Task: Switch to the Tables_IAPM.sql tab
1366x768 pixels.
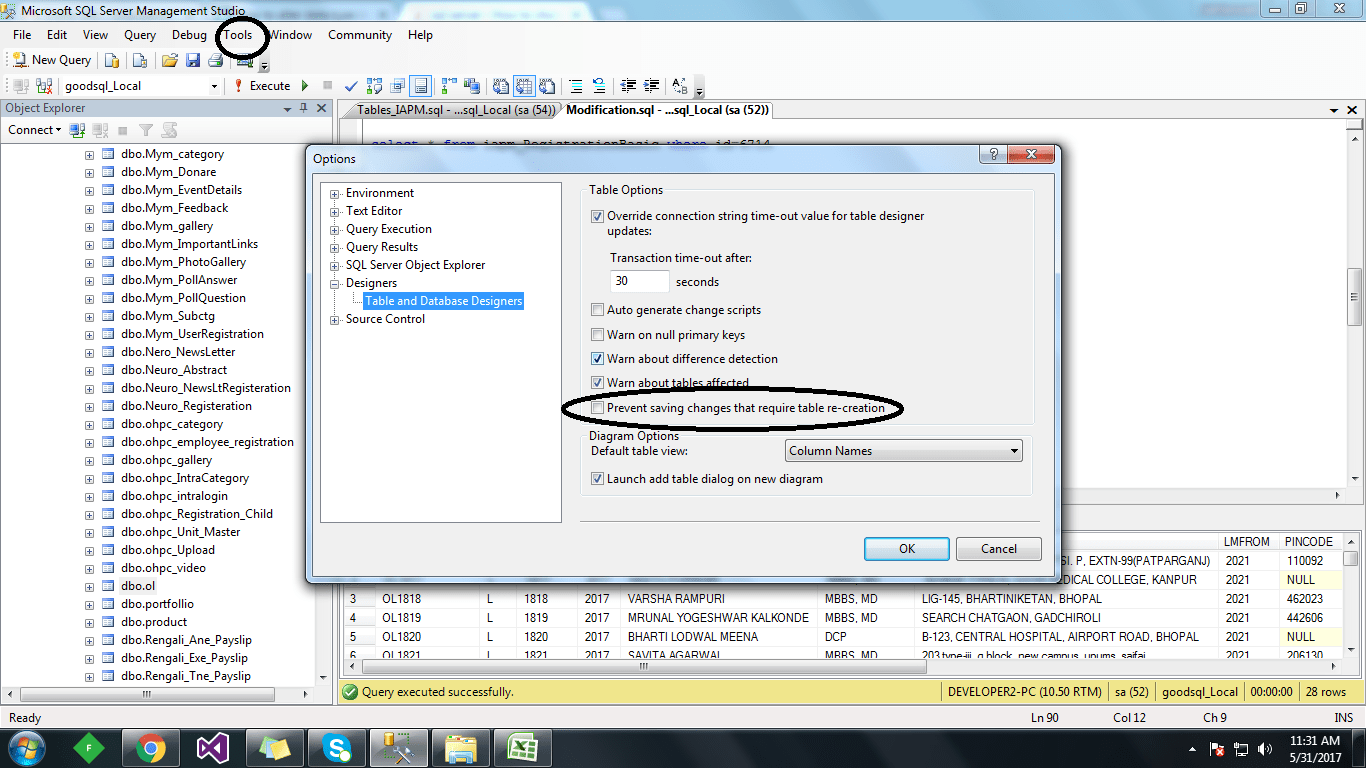Action: [x=456, y=110]
